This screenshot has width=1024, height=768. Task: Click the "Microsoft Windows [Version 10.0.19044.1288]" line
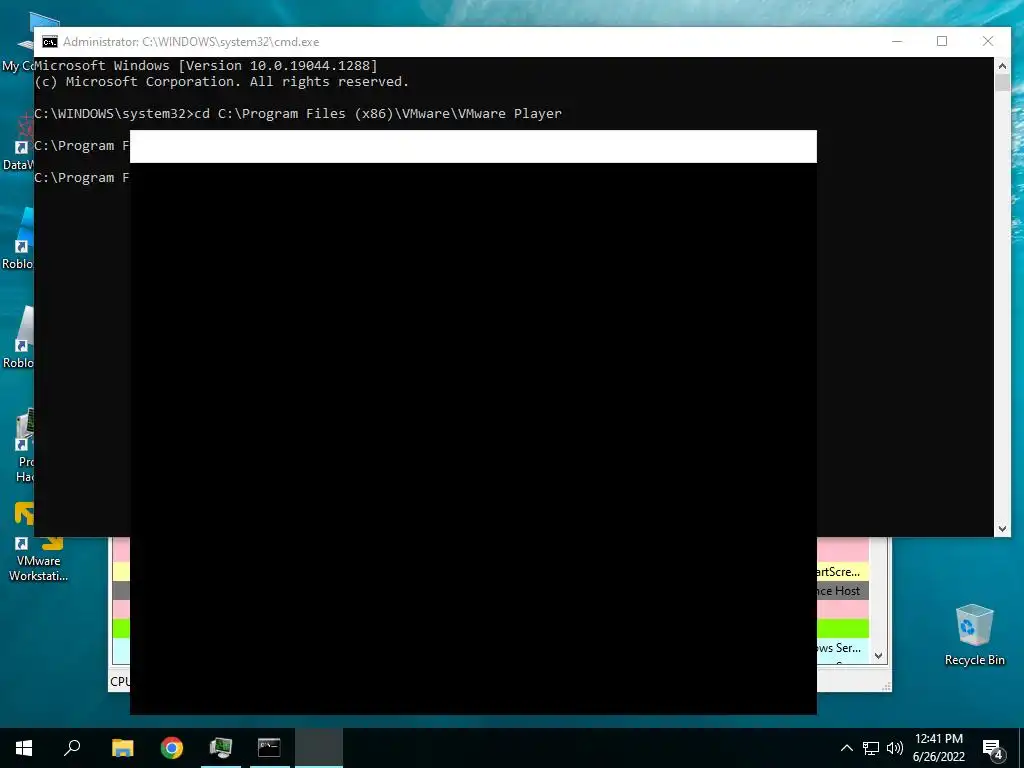pyautogui.click(x=206, y=65)
